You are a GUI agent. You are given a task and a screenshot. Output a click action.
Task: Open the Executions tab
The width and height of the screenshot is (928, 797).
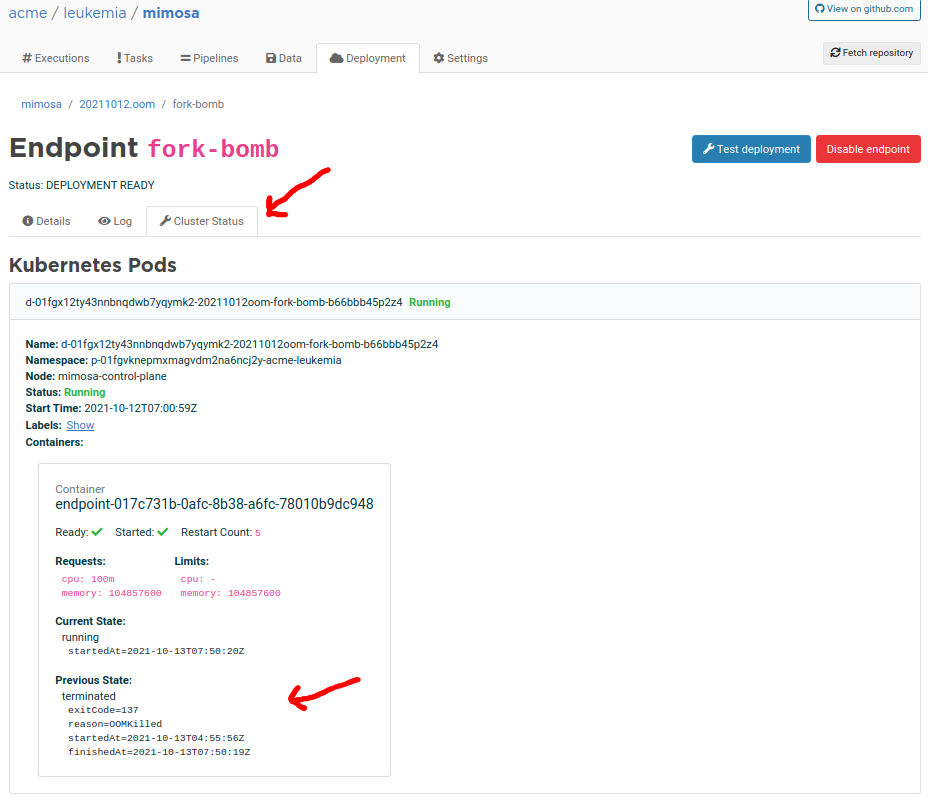pyautogui.click(x=56, y=58)
